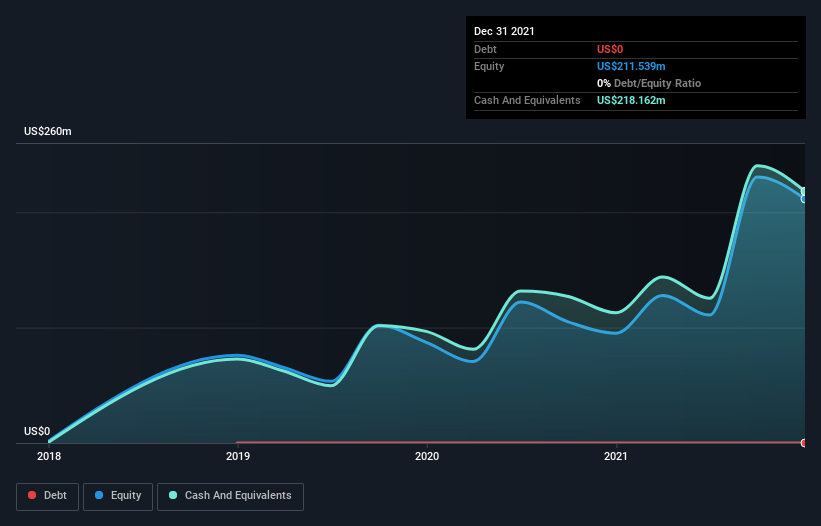This screenshot has width=821, height=526.
Task: Click the 2019 axis label
Action: (x=238, y=456)
